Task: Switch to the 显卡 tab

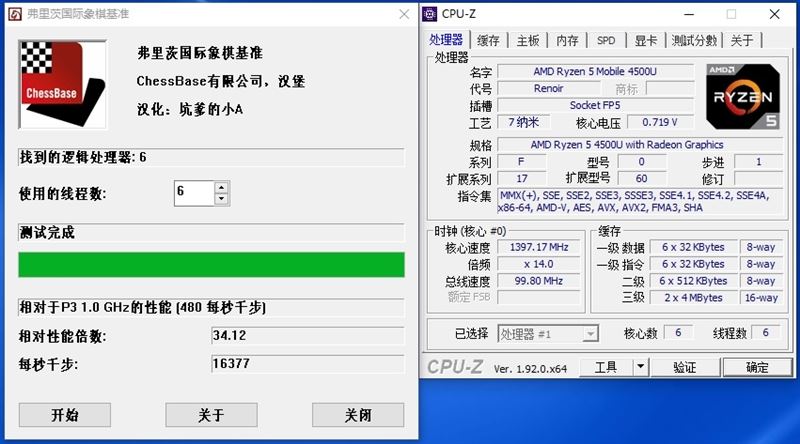Action: pyautogui.click(x=646, y=40)
